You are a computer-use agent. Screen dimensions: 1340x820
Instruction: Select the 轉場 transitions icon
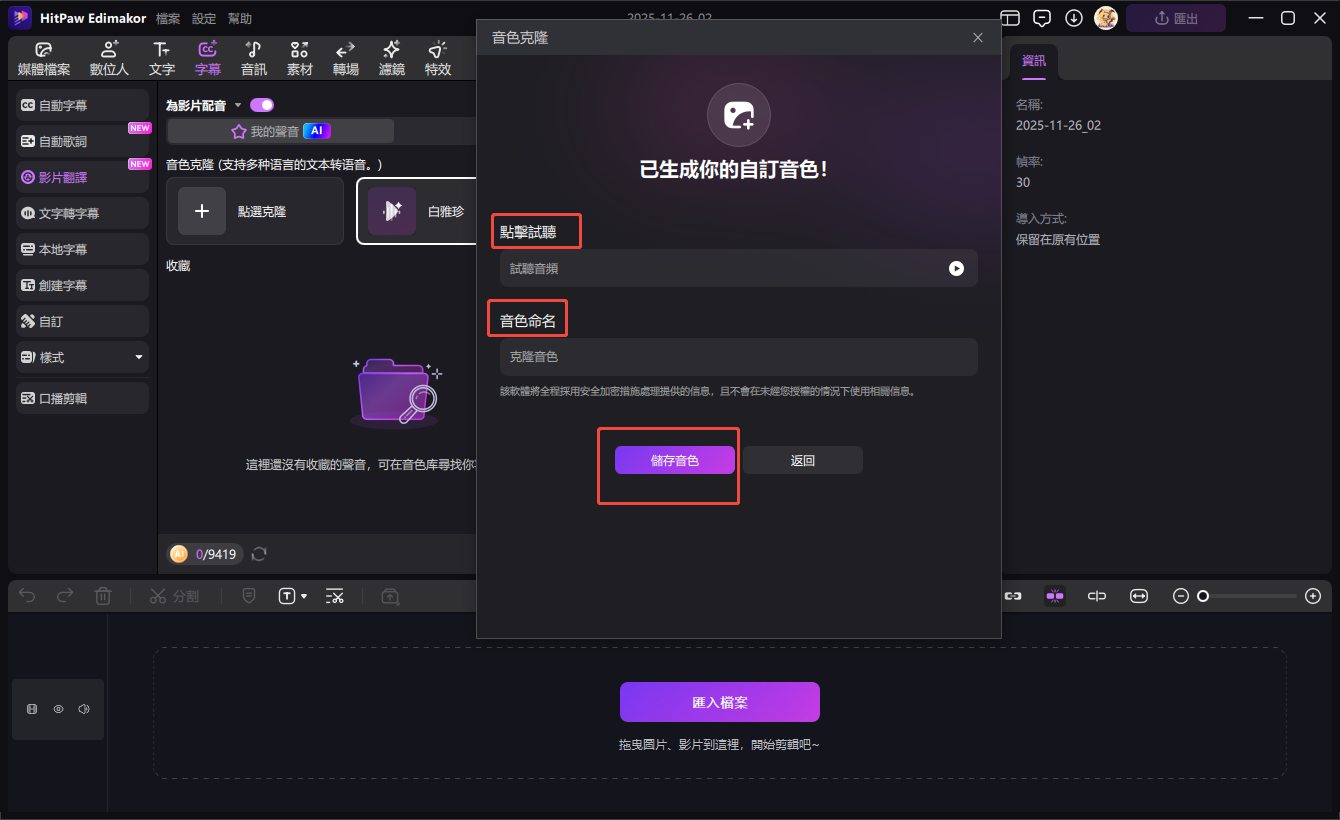(x=345, y=58)
